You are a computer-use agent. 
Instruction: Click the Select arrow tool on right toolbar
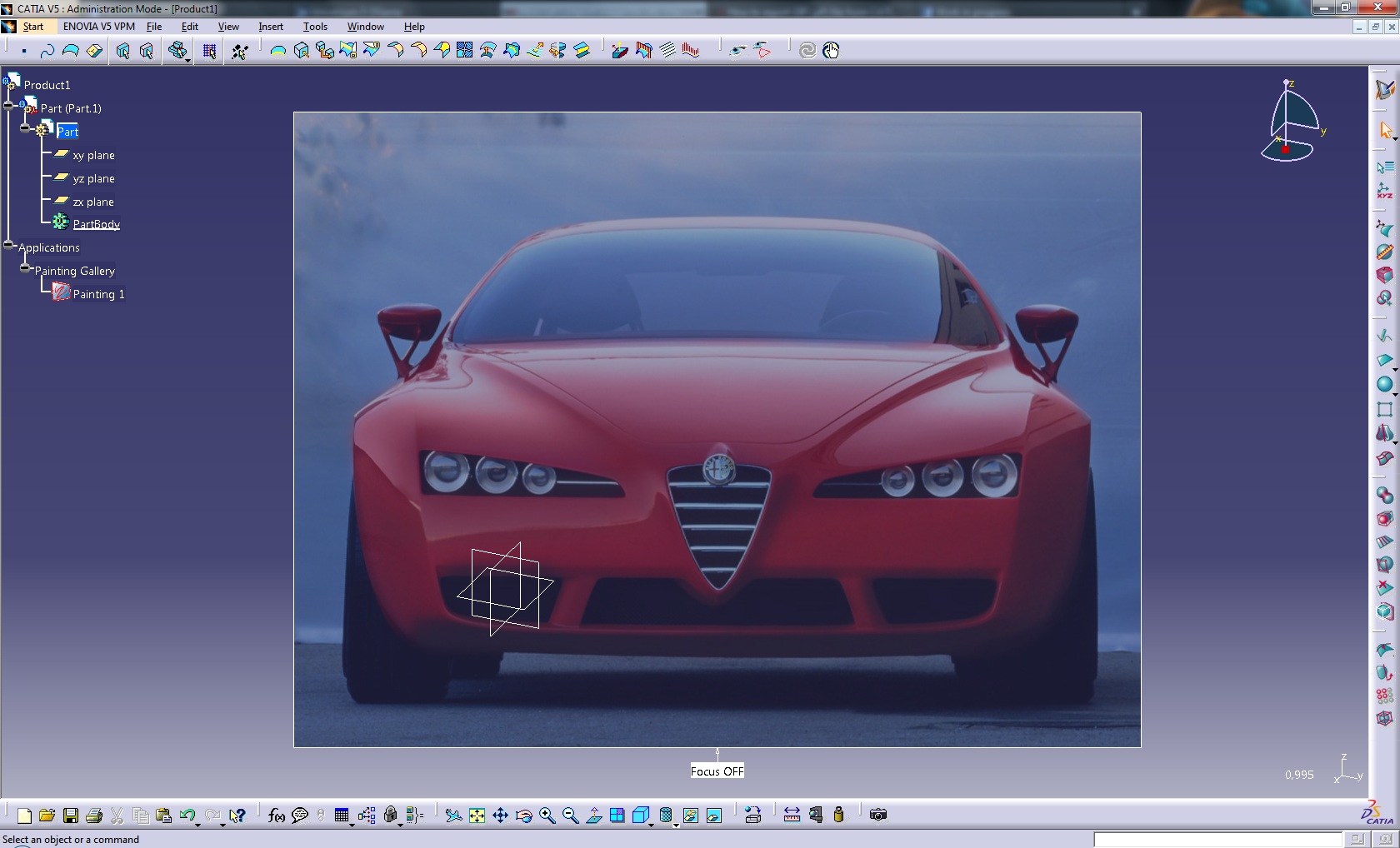coord(1385,130)
